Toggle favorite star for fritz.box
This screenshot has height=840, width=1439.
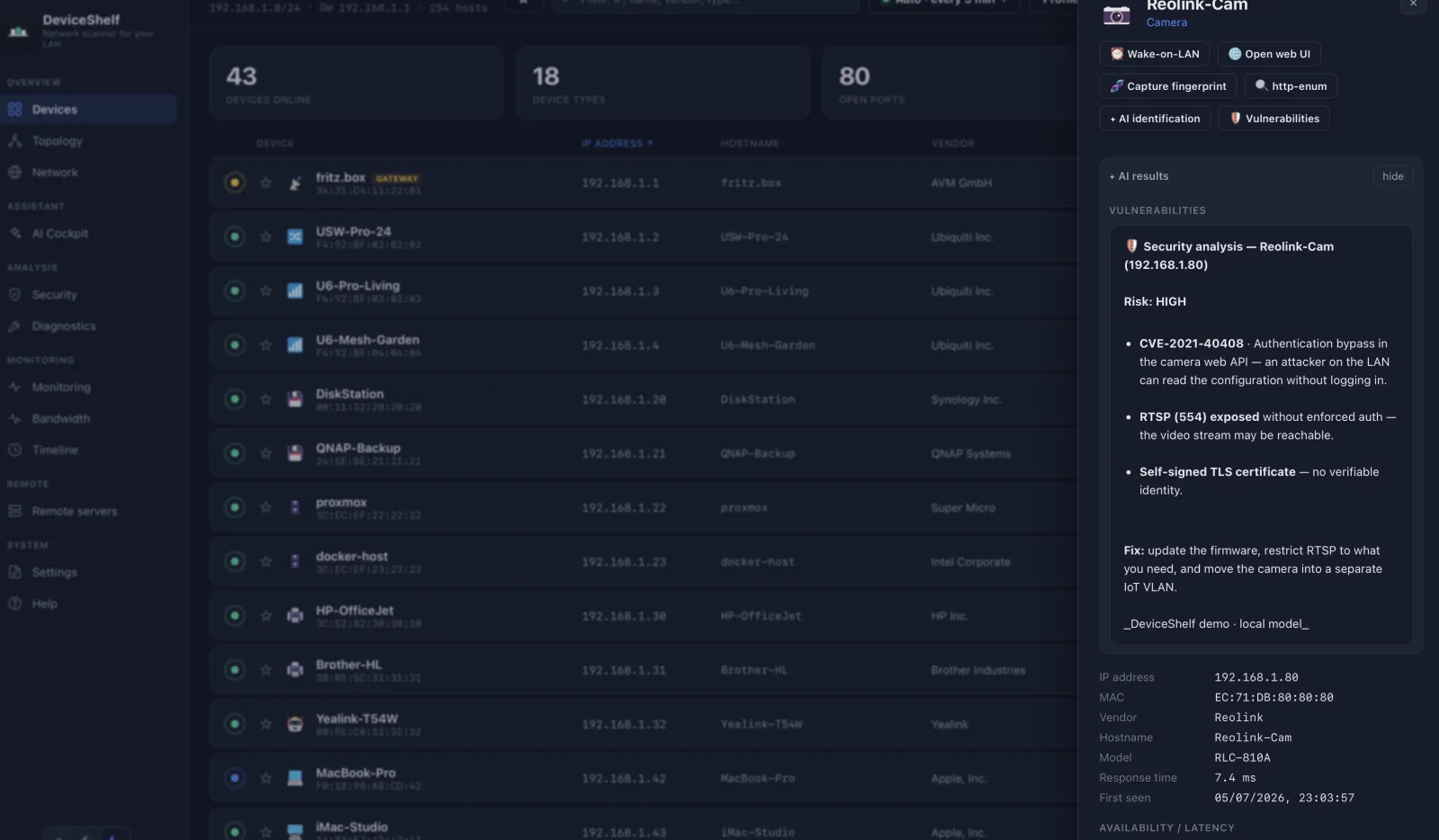pos(265,183)
